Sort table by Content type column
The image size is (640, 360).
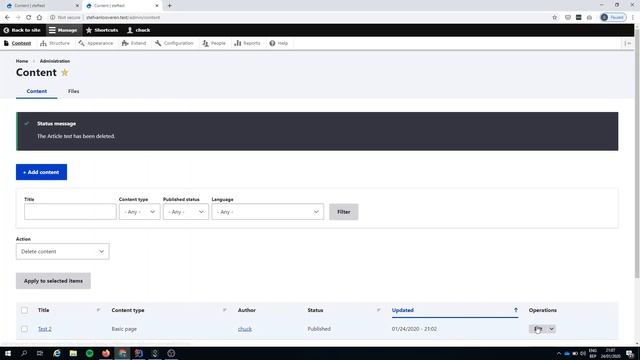(x=128, y=310)
